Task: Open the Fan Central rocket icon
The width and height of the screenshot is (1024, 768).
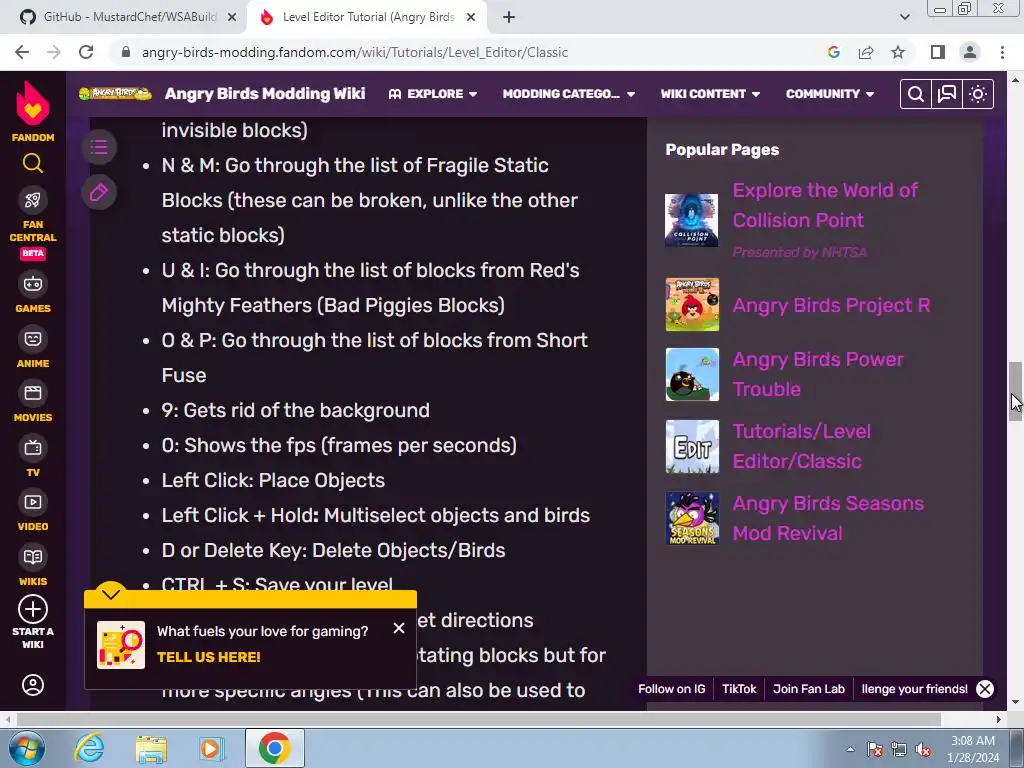Action: [x=33, y=200]
